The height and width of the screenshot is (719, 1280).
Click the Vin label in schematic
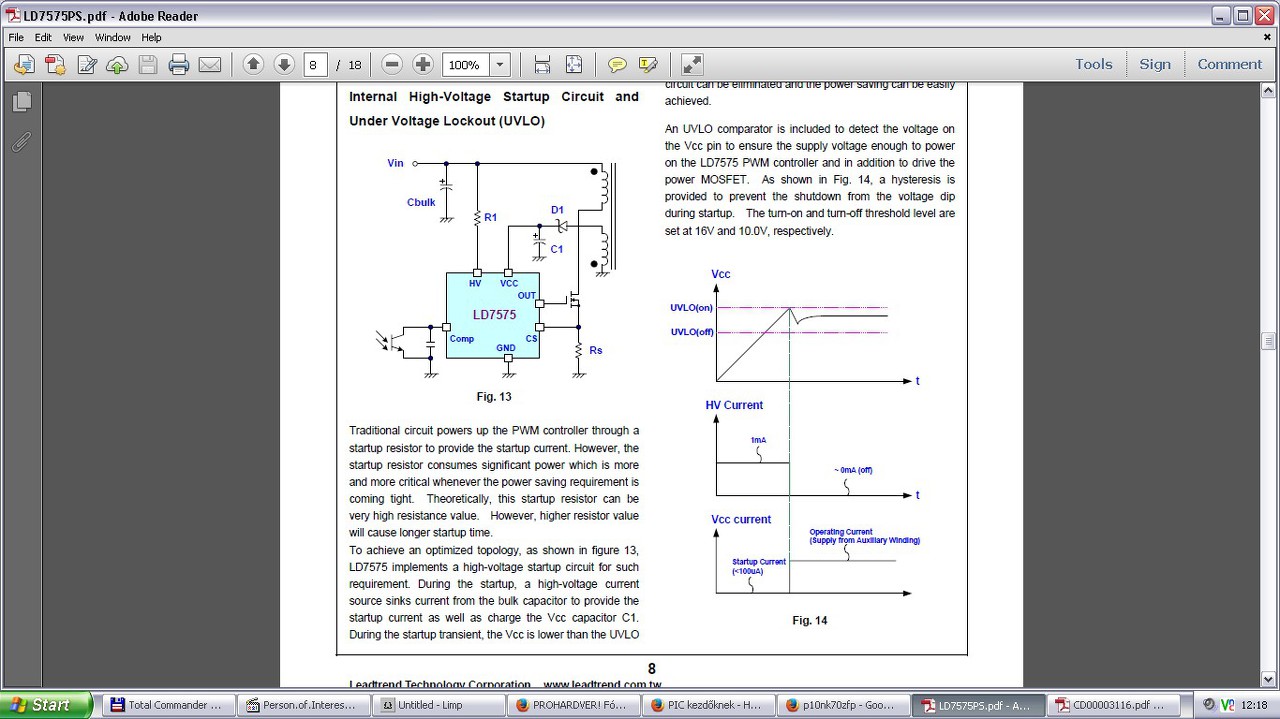(395, 163)
